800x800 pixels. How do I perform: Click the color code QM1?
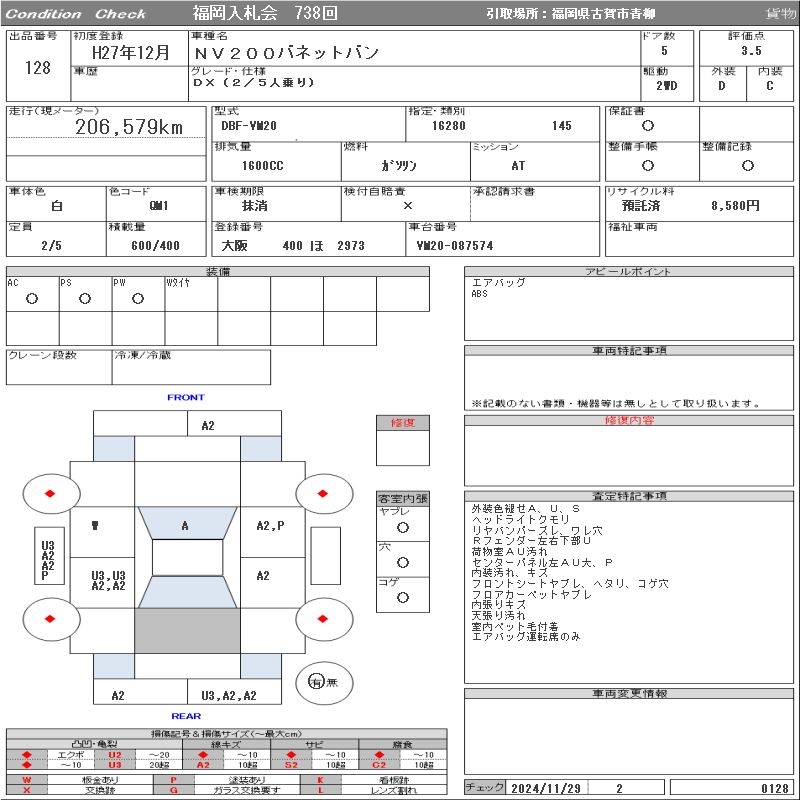point(159,206)
